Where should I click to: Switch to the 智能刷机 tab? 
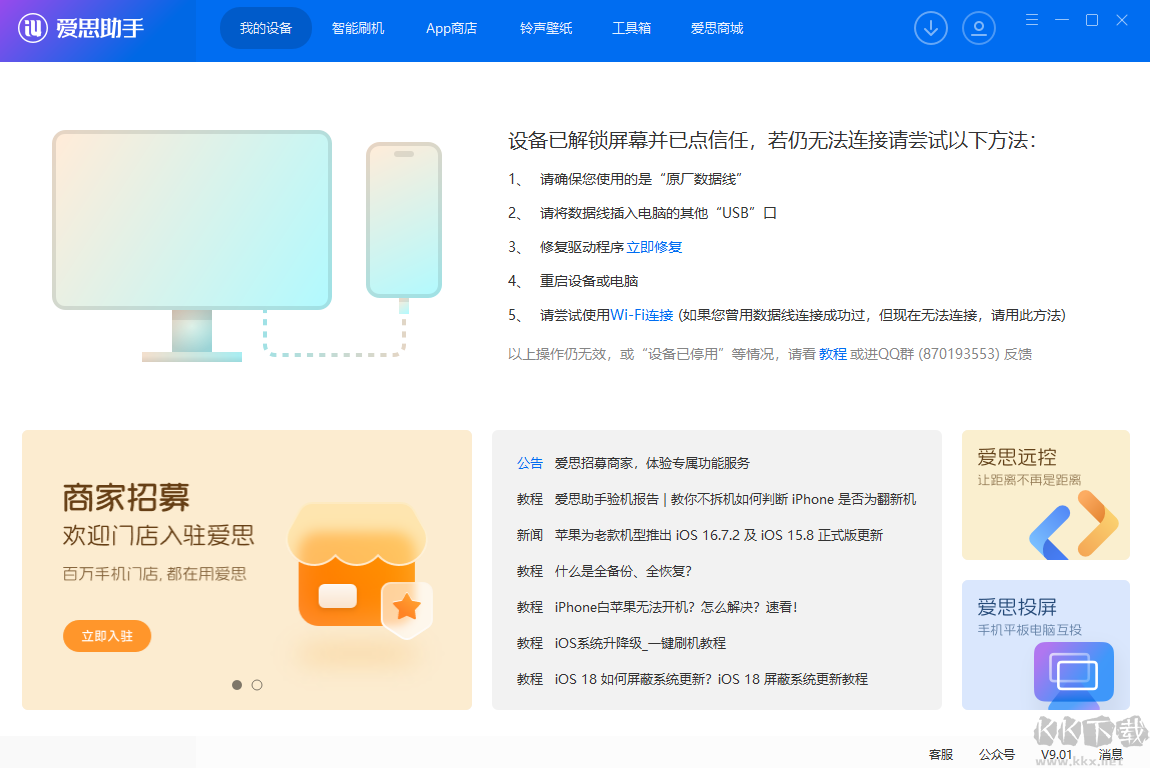coord(358,29)
